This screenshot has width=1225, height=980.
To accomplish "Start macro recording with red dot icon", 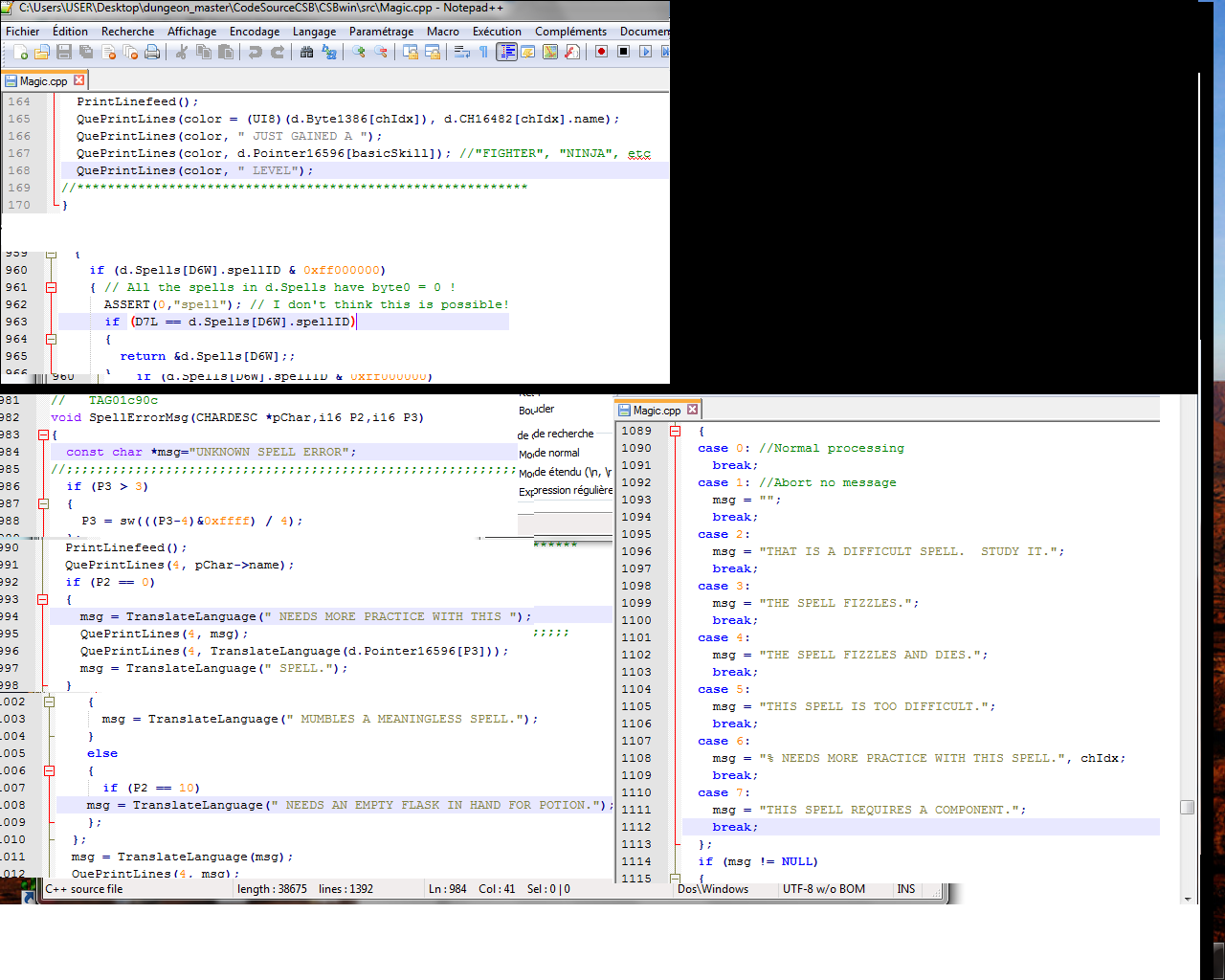I will coord(601,52).
